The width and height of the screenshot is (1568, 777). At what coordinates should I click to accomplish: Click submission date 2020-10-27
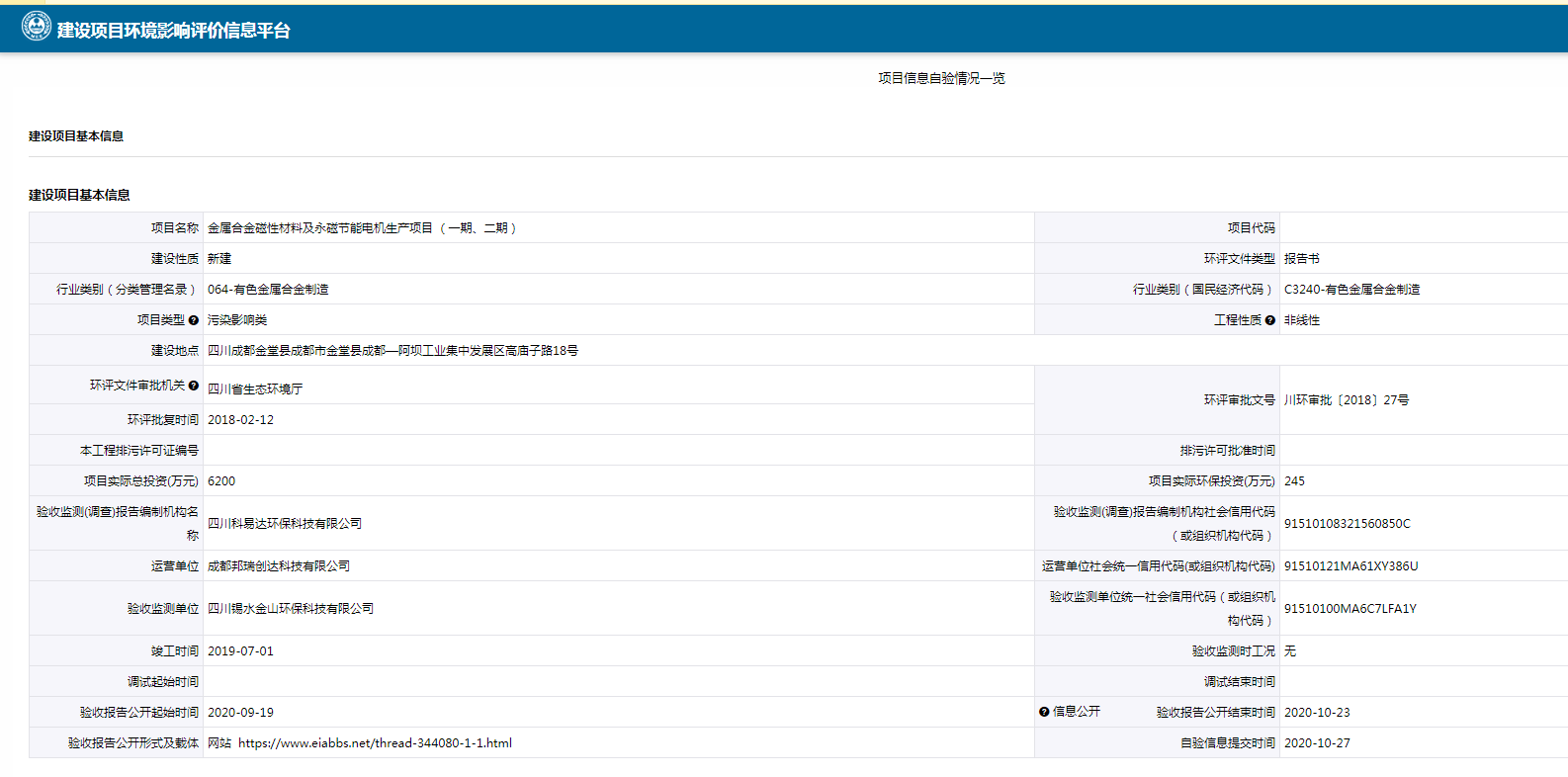(x=1317, y=743)
